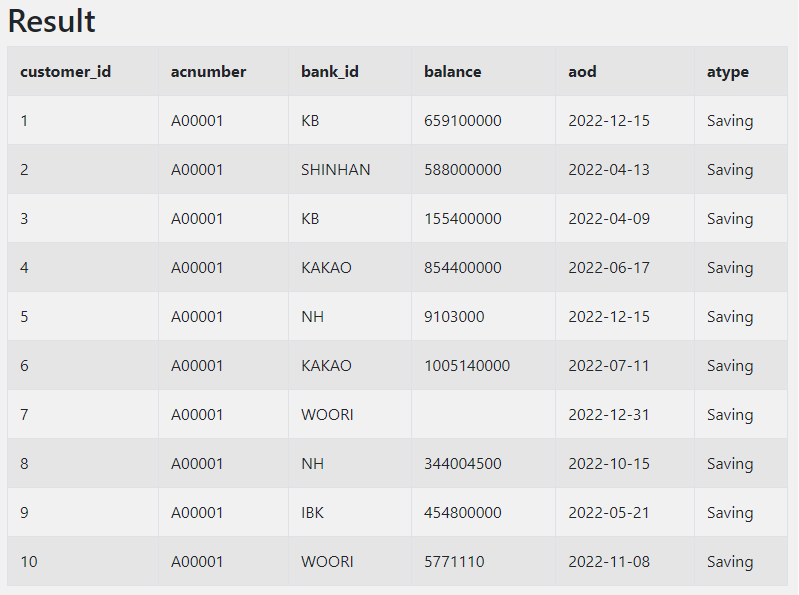Click NH in the customer 5 row
The image size is (799, 595).
(x=312, y=316)
